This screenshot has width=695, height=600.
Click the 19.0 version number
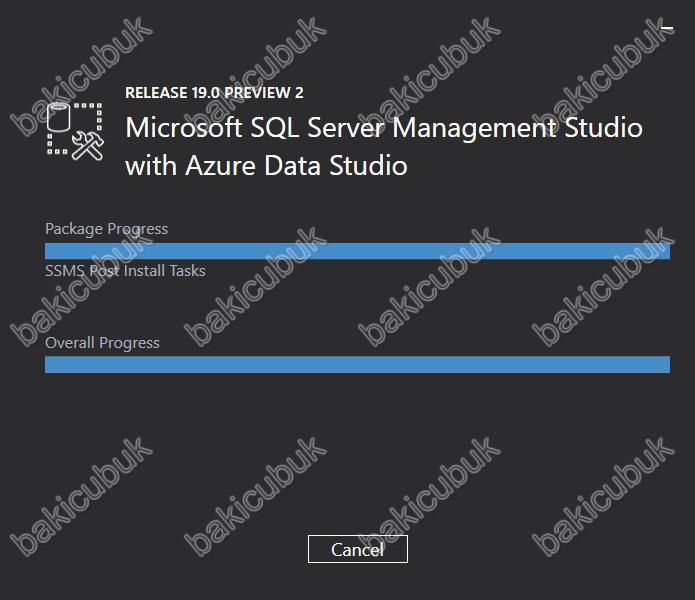[205, 93]
